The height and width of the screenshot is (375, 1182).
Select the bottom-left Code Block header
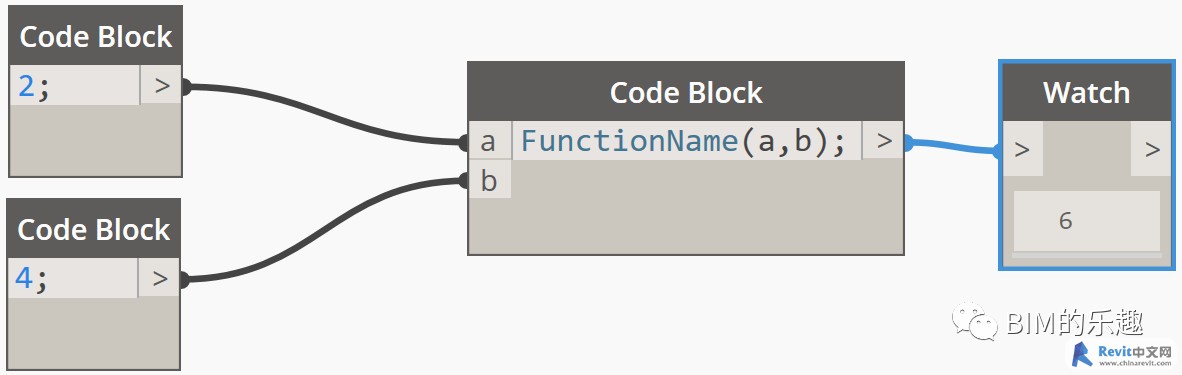click(94, 229)
